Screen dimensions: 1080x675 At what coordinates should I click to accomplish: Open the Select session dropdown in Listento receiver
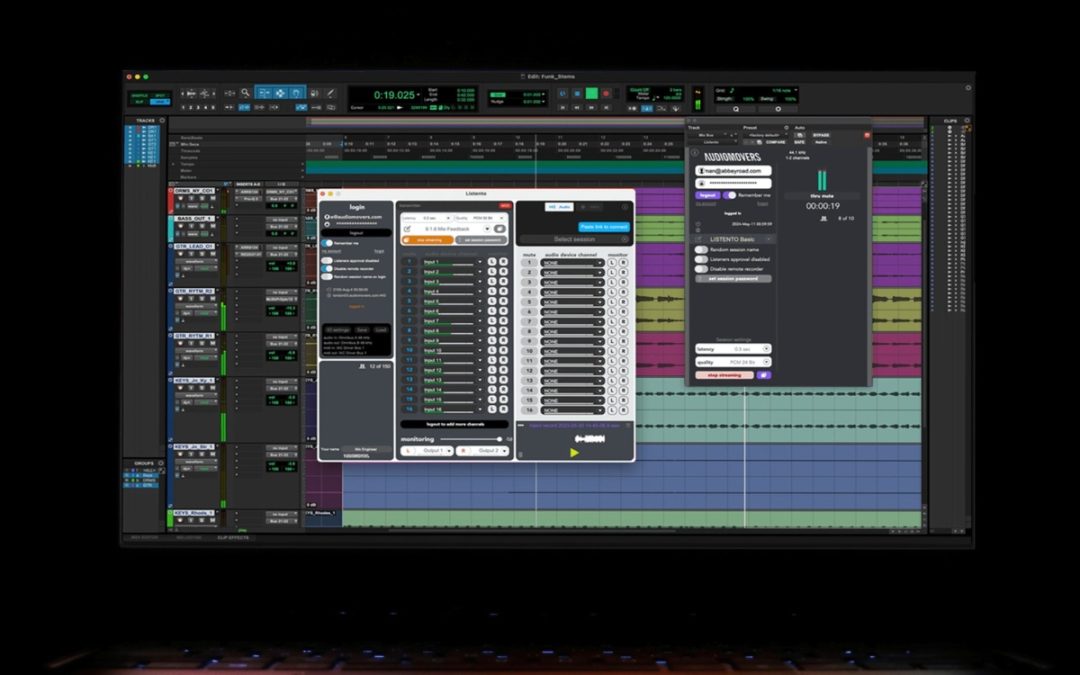(x=573, y=239)
